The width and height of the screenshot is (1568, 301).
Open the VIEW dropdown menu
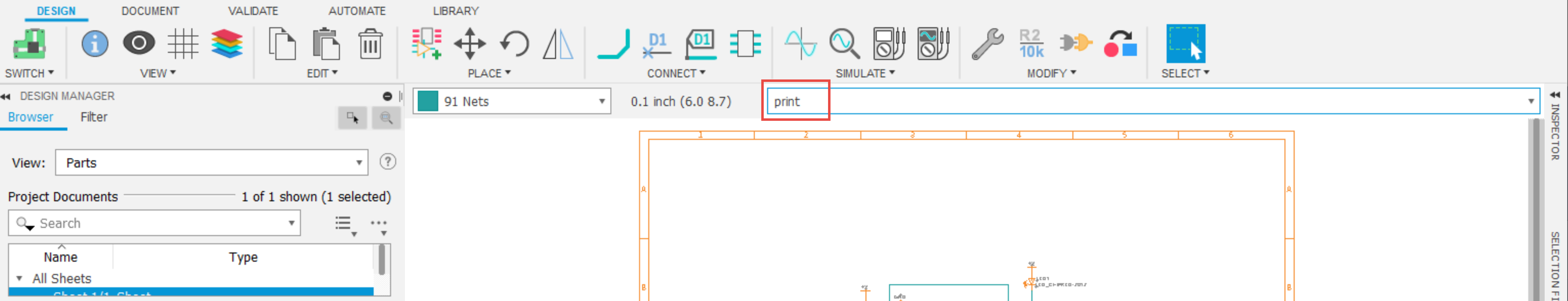pyautogui.click(x=158, y=73)
